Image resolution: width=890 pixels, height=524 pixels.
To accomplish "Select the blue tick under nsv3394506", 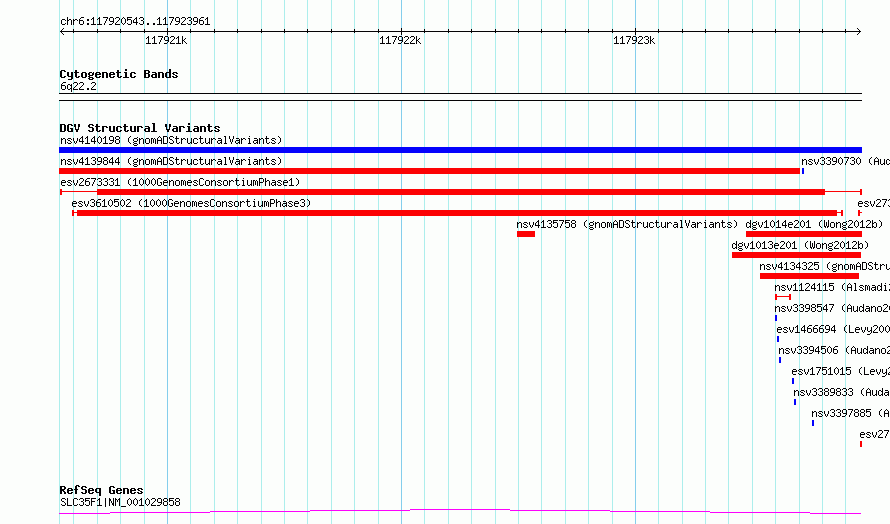I will point(780,360).
